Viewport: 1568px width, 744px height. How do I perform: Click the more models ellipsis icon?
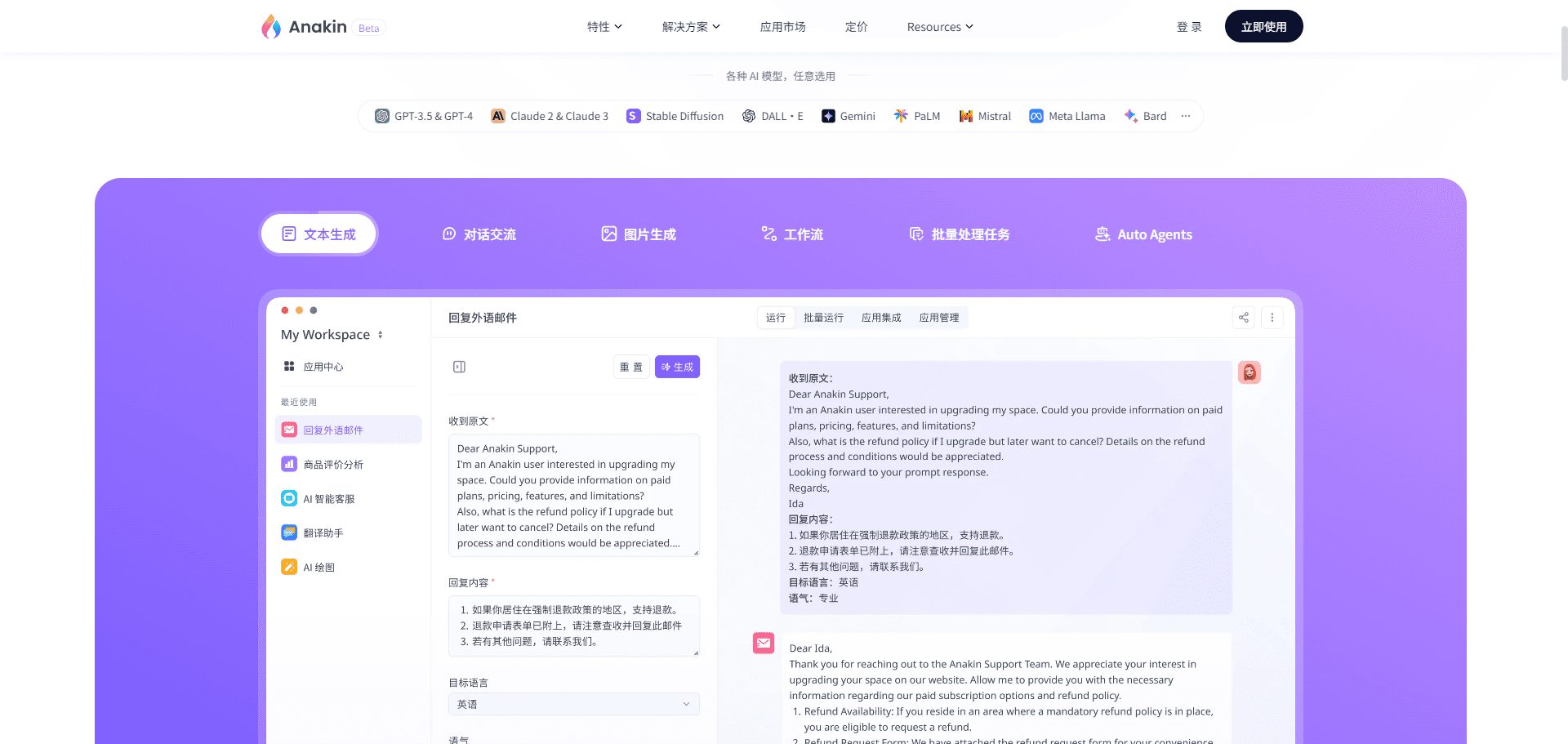coord(1186,116)
